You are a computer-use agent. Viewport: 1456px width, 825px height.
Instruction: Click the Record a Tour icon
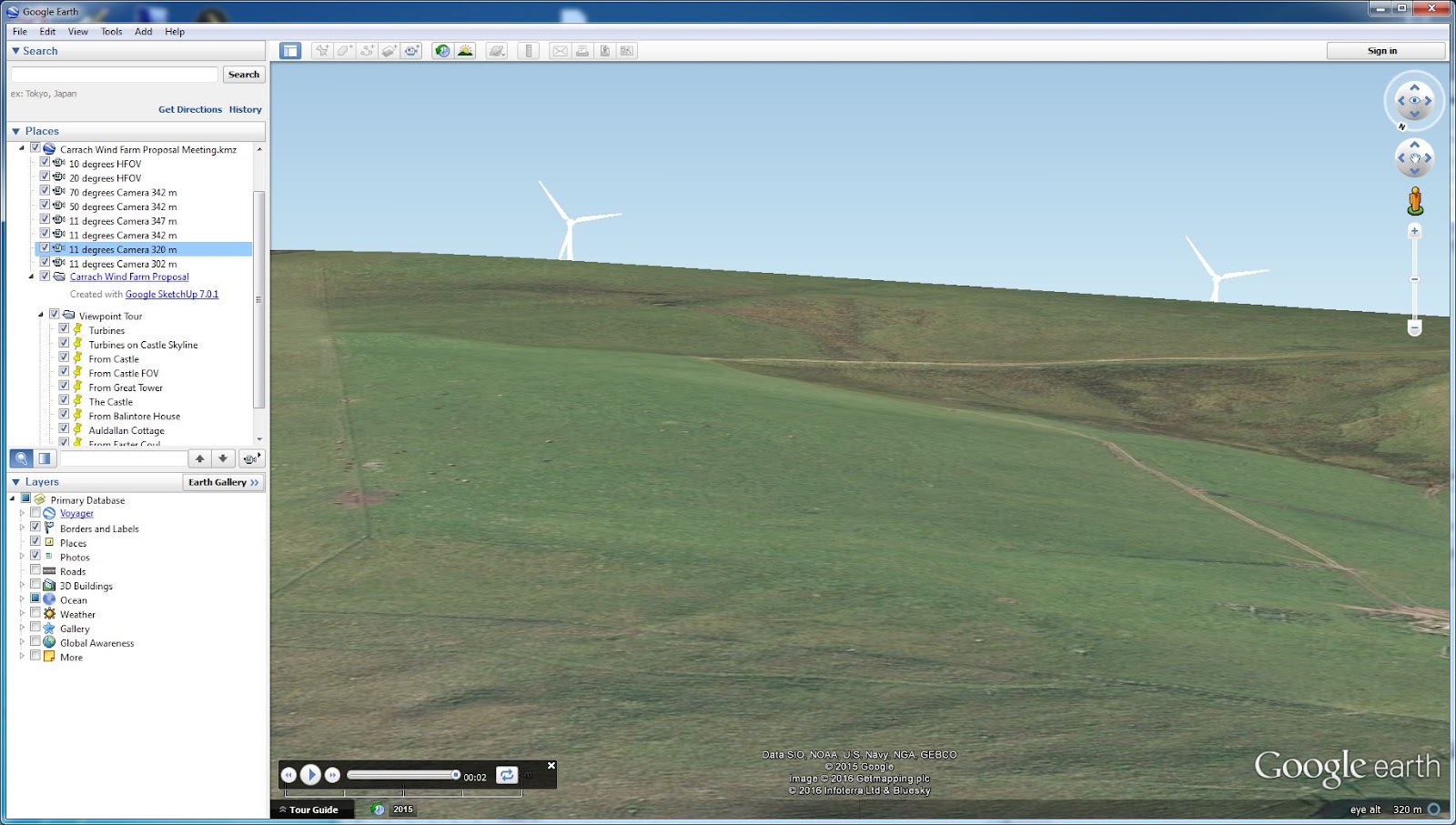tap(412, 51)
